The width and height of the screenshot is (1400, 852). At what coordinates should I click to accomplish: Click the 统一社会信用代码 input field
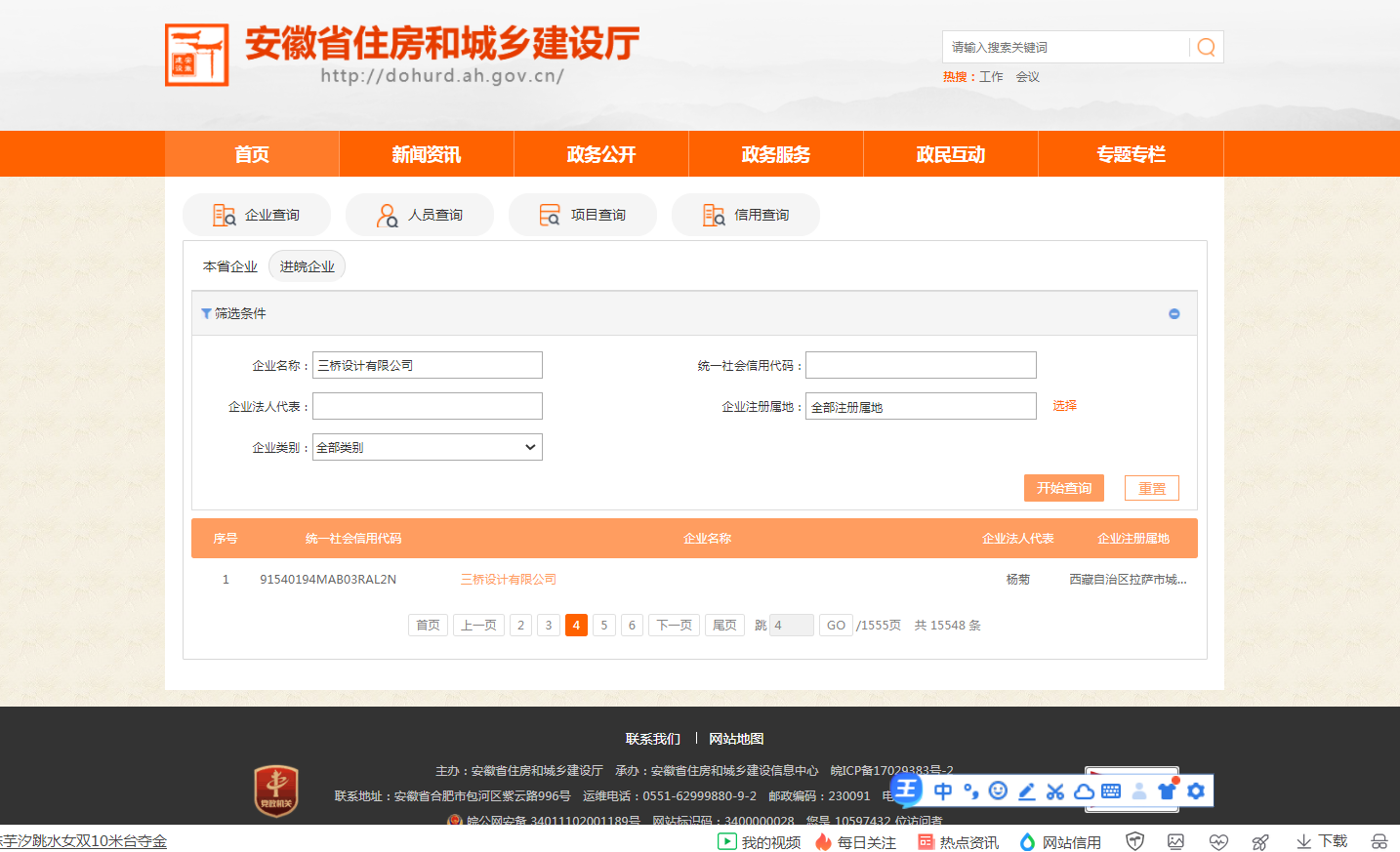tap(921, 365)
